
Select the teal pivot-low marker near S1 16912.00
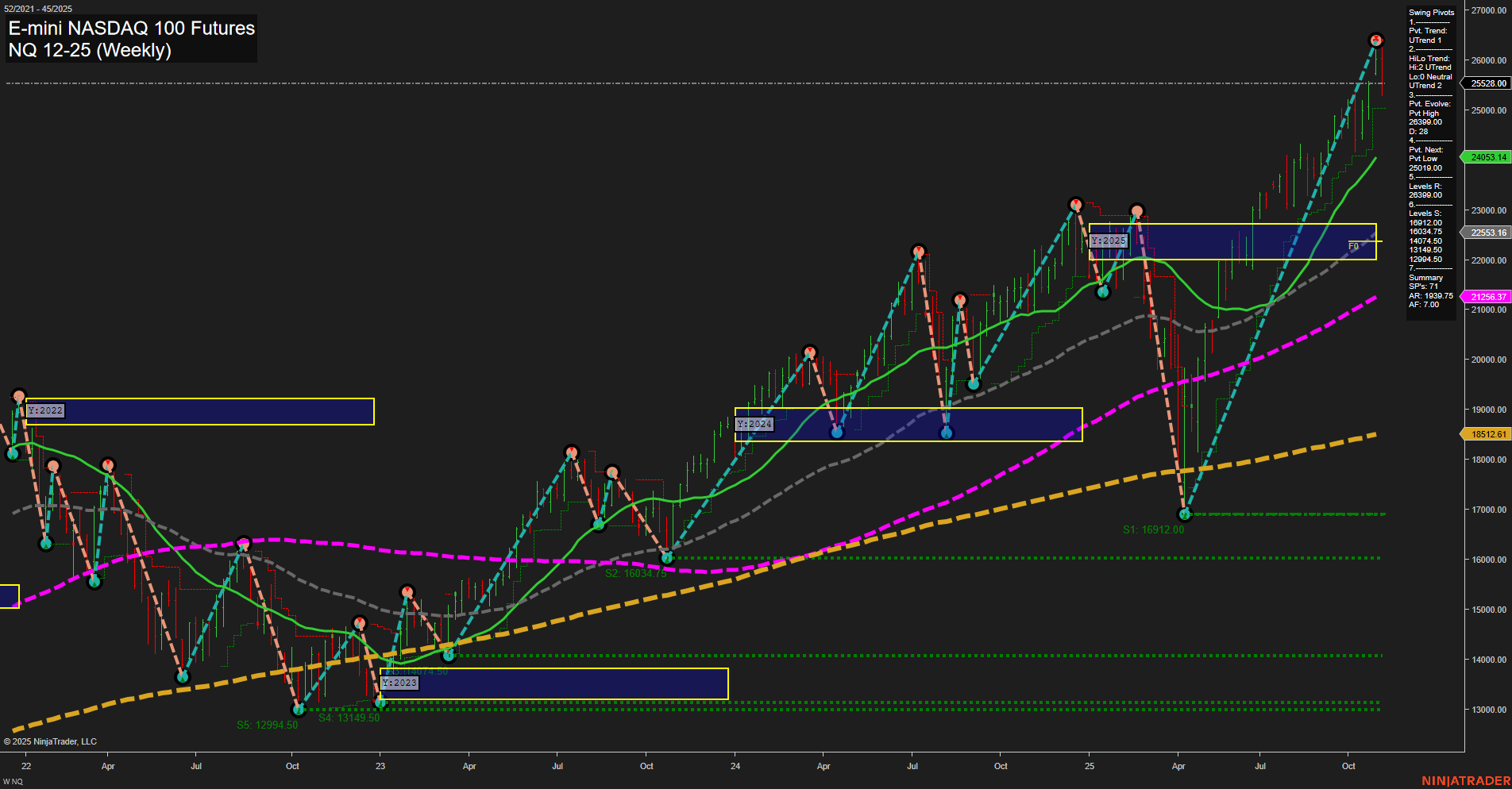[1186, 514]
